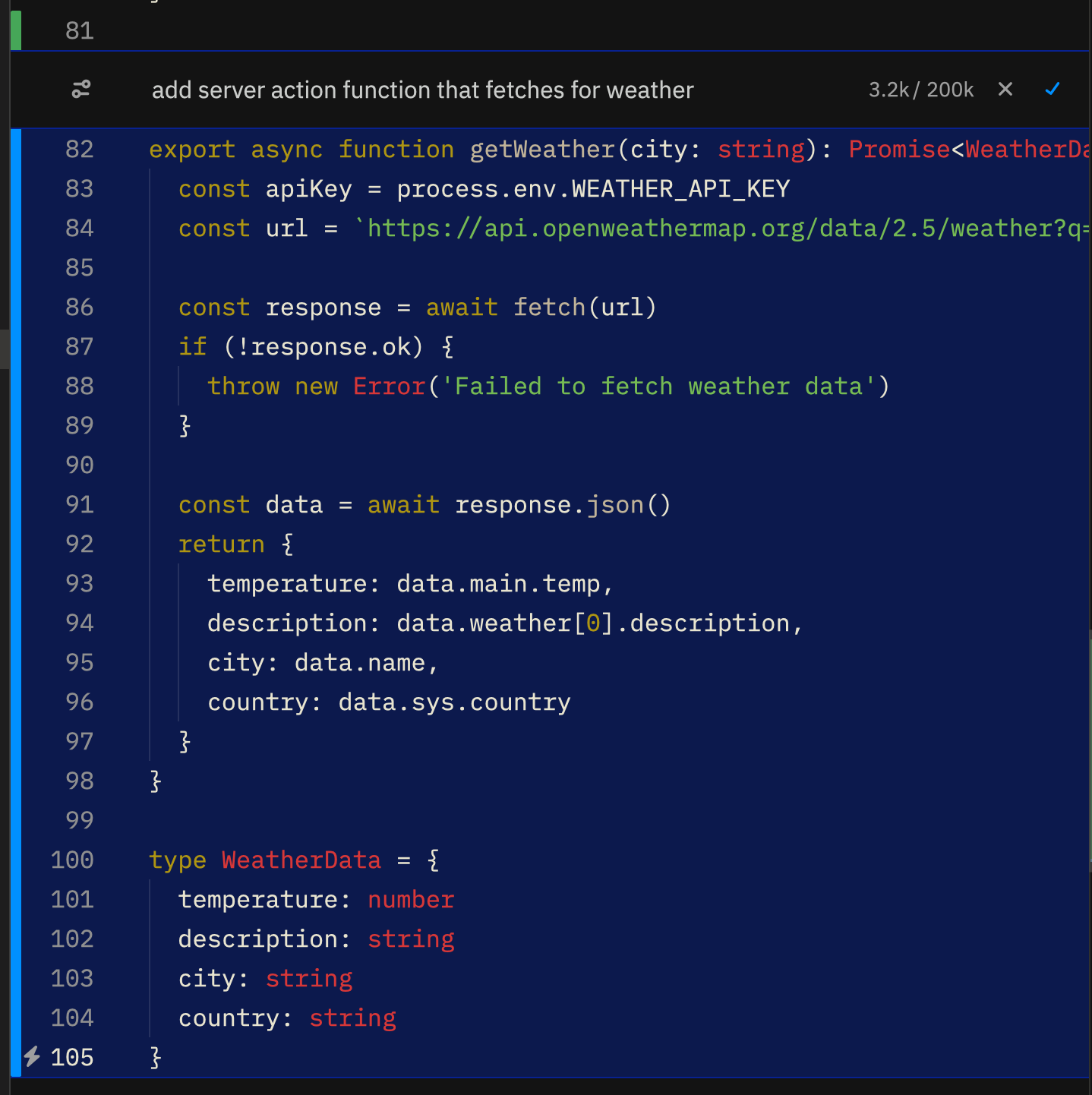Click the 'Failed to fetch weather data' string

pyautogui.click(x=659, y=387)
